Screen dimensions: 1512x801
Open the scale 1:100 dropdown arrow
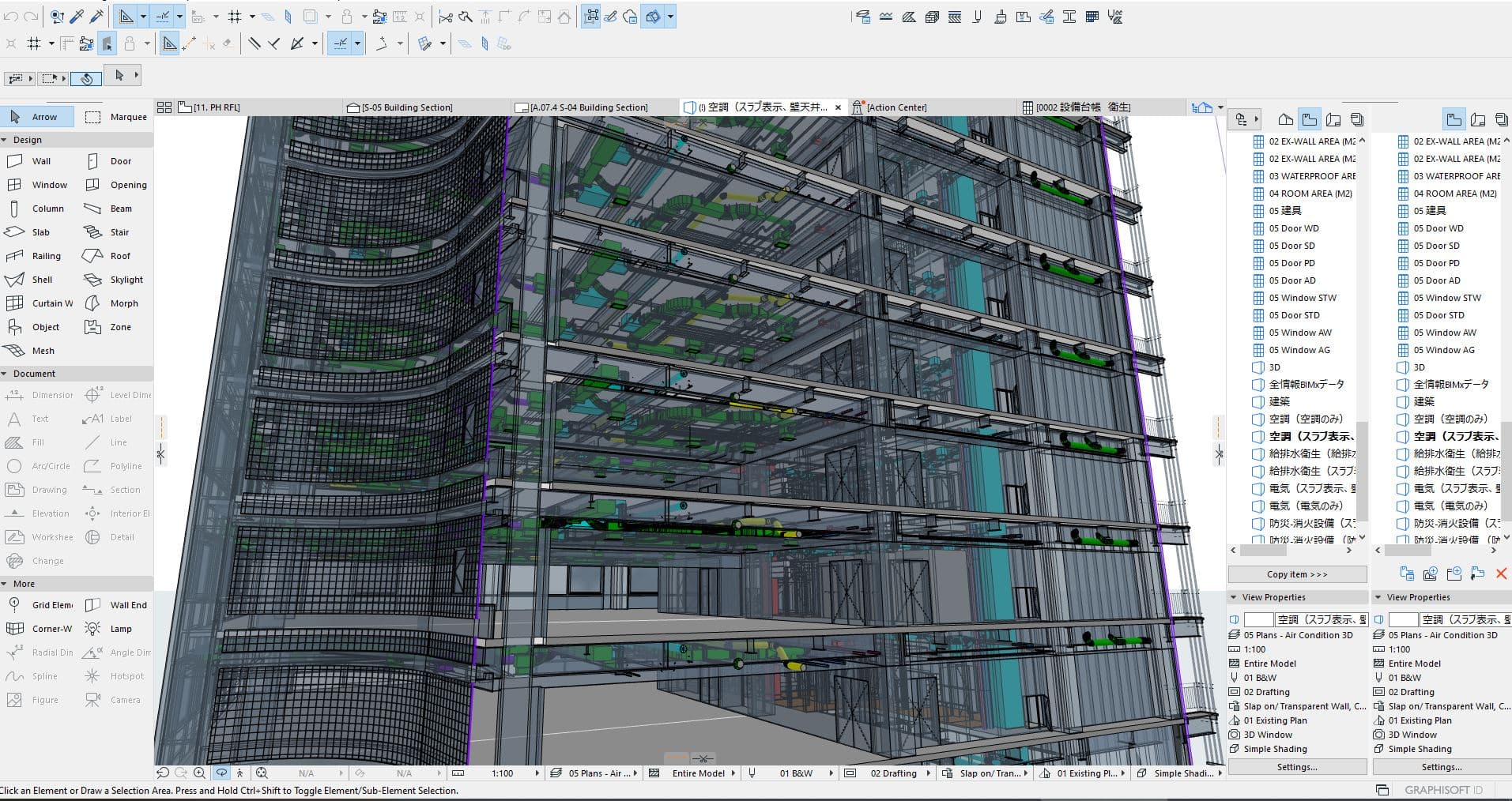point(537,773)
